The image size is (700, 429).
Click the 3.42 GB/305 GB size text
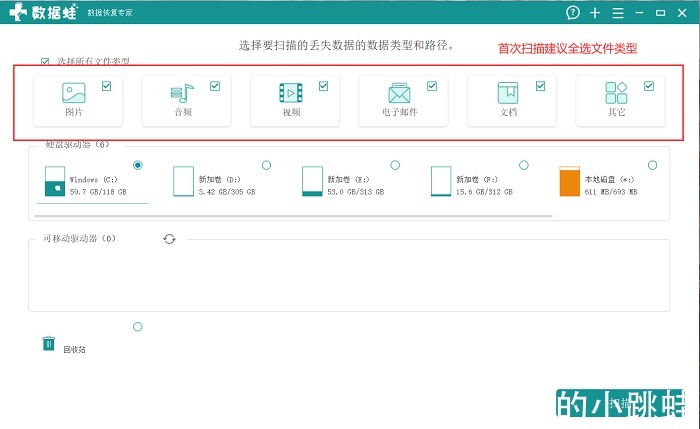[x=227, y=192]
